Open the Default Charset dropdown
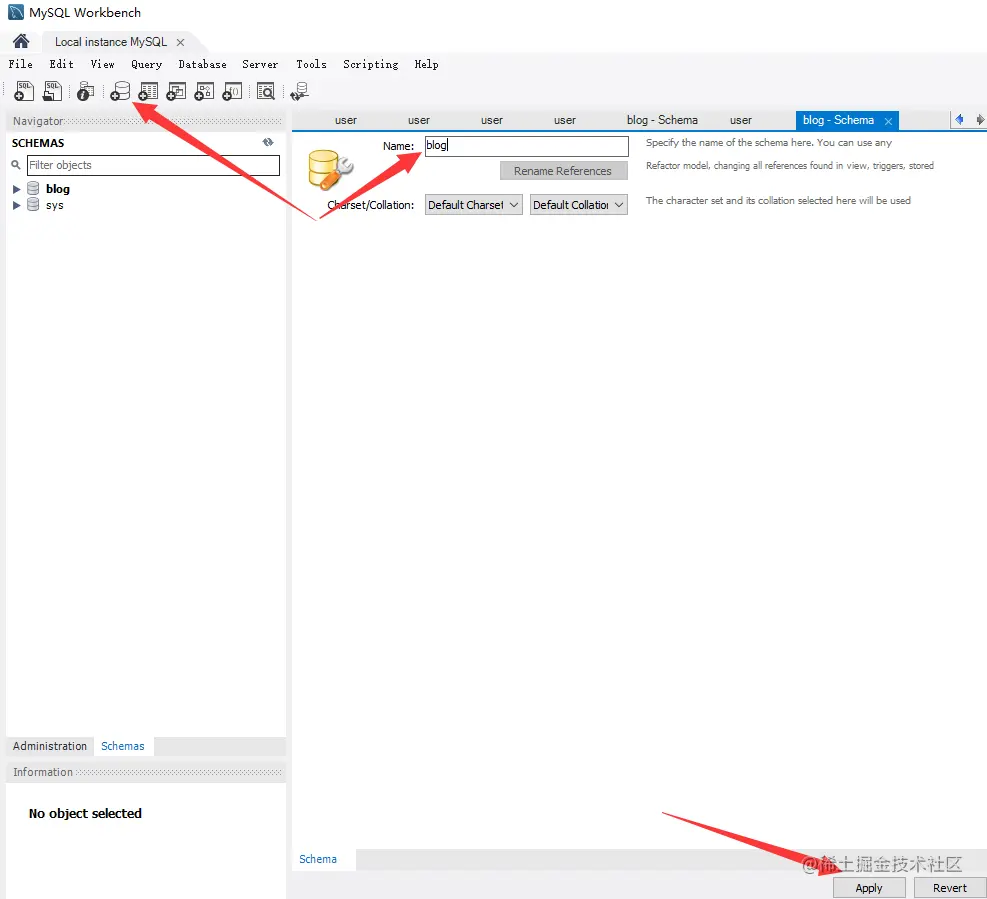 (473, 205)
